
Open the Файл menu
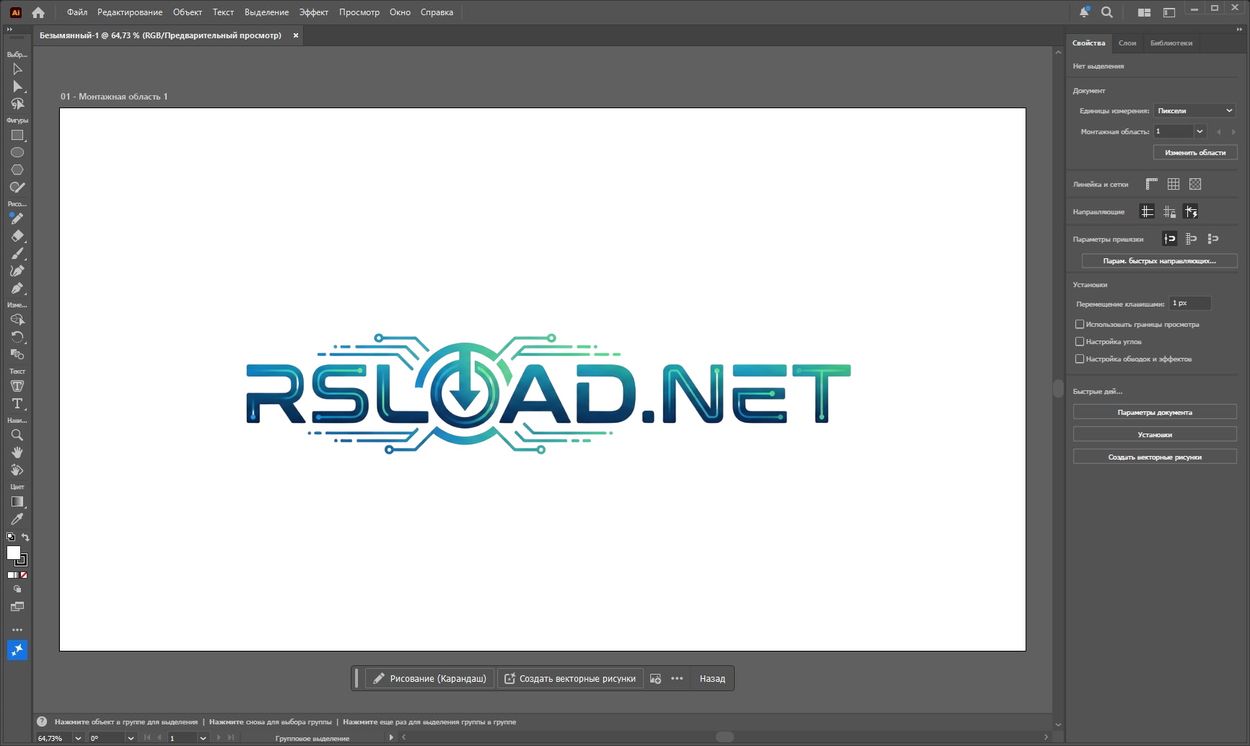[x=76, y=11]
